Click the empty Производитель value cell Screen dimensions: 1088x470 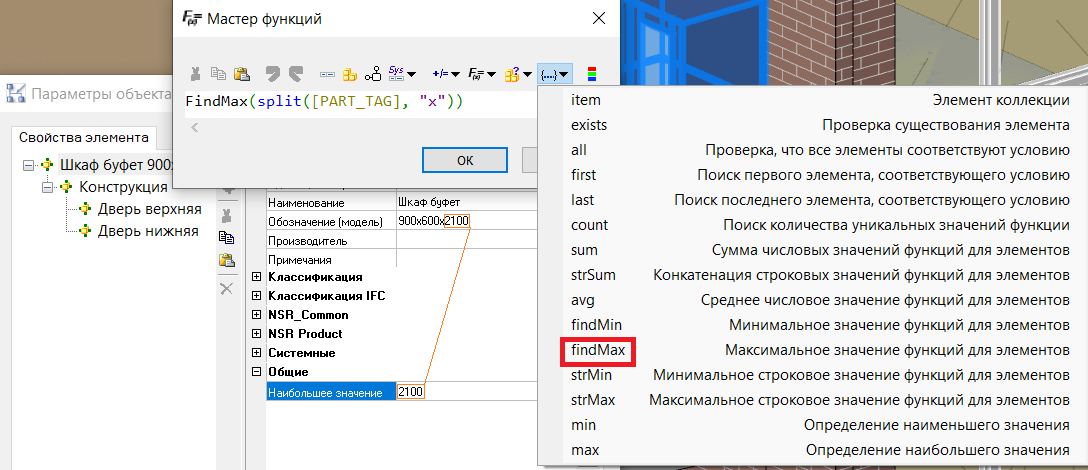(467, 240)
